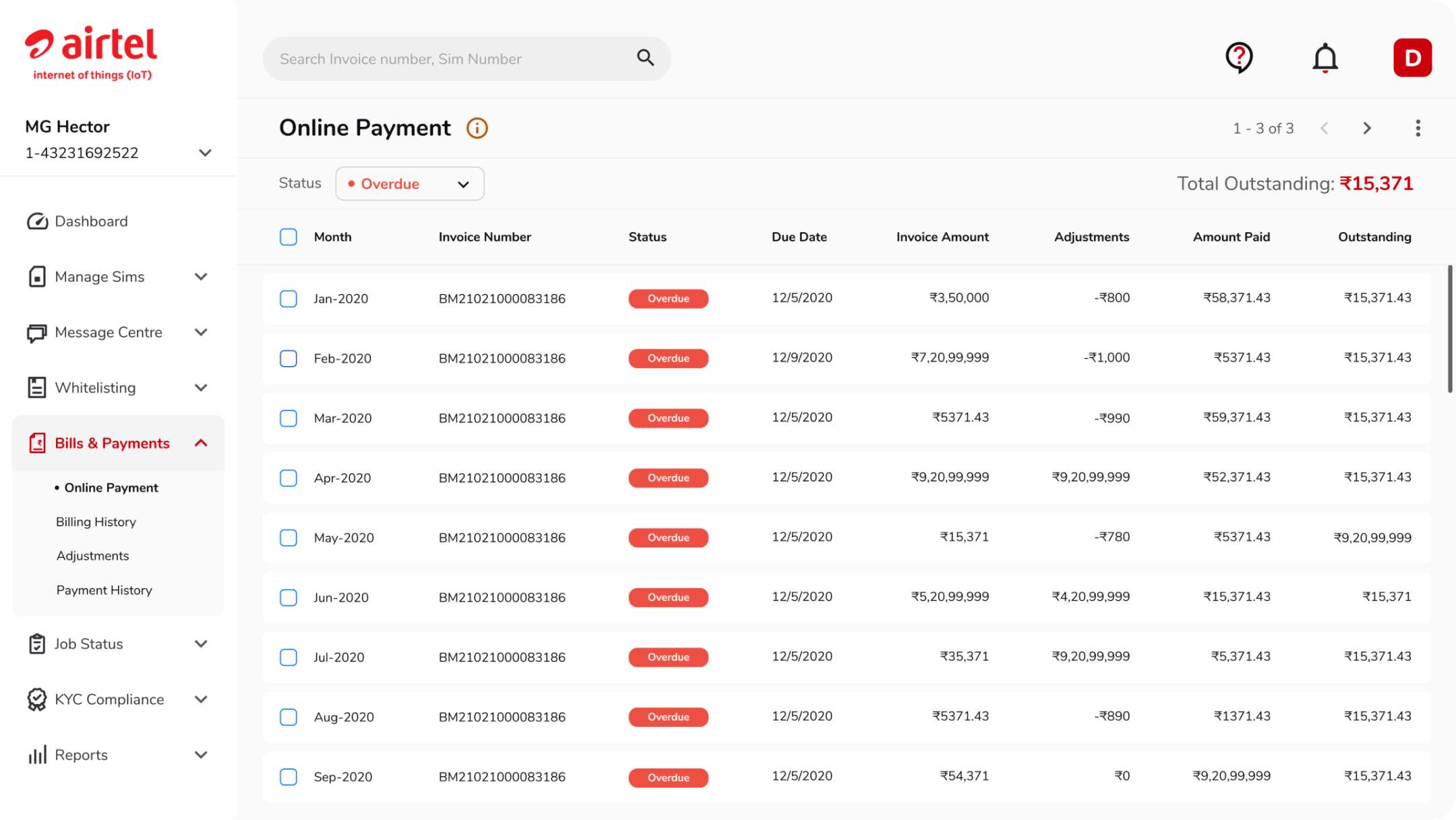Collapse the Bills & Payments section chevron
Screen dimensions: 1456x820
point(201,443)
